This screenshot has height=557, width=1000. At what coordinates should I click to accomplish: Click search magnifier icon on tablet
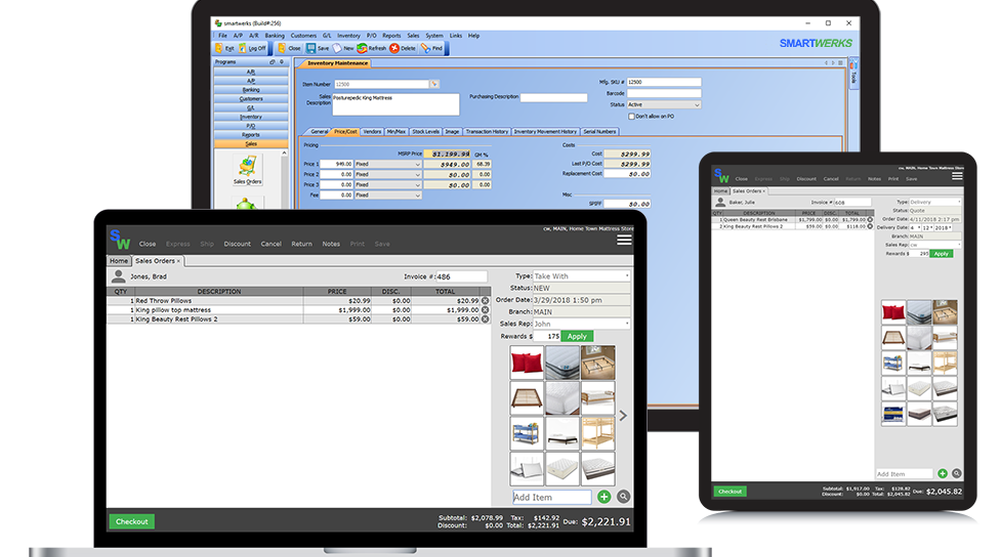point(957,473)
